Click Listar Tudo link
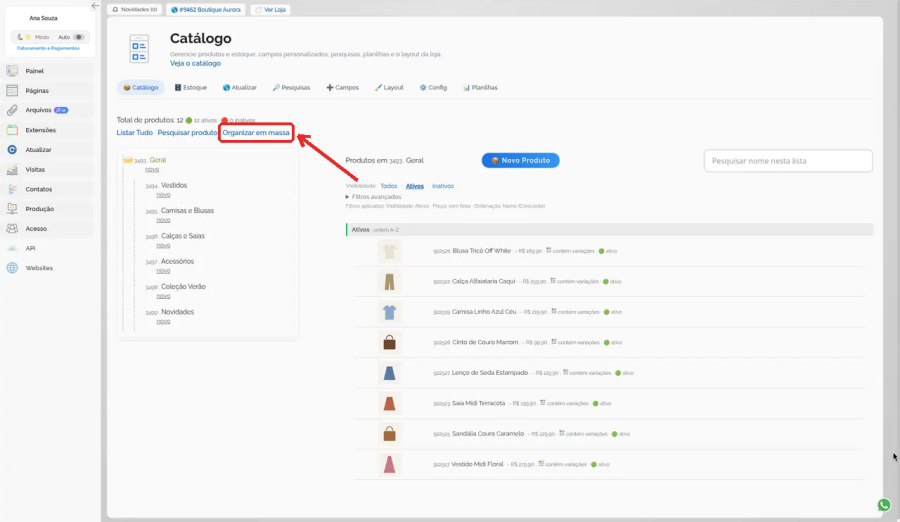The image size is (900, 522). pyautogui.click(x=134, y=133)
